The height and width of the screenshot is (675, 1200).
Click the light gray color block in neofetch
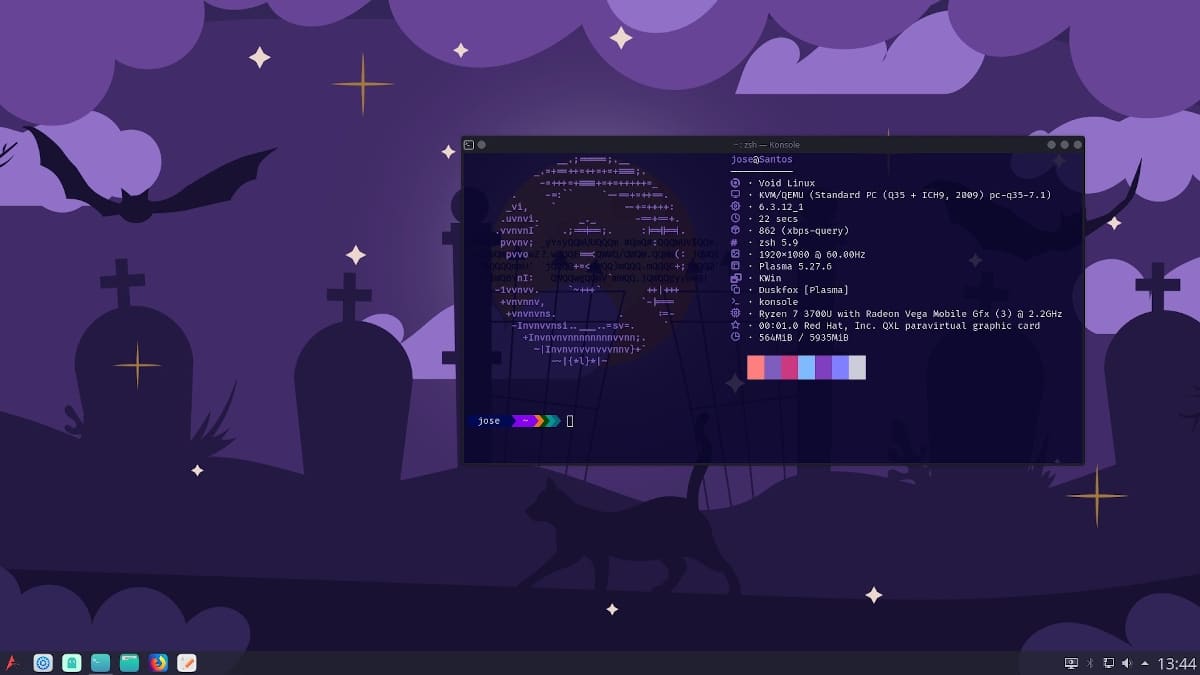pyautogui.click(x=857, y=367)
